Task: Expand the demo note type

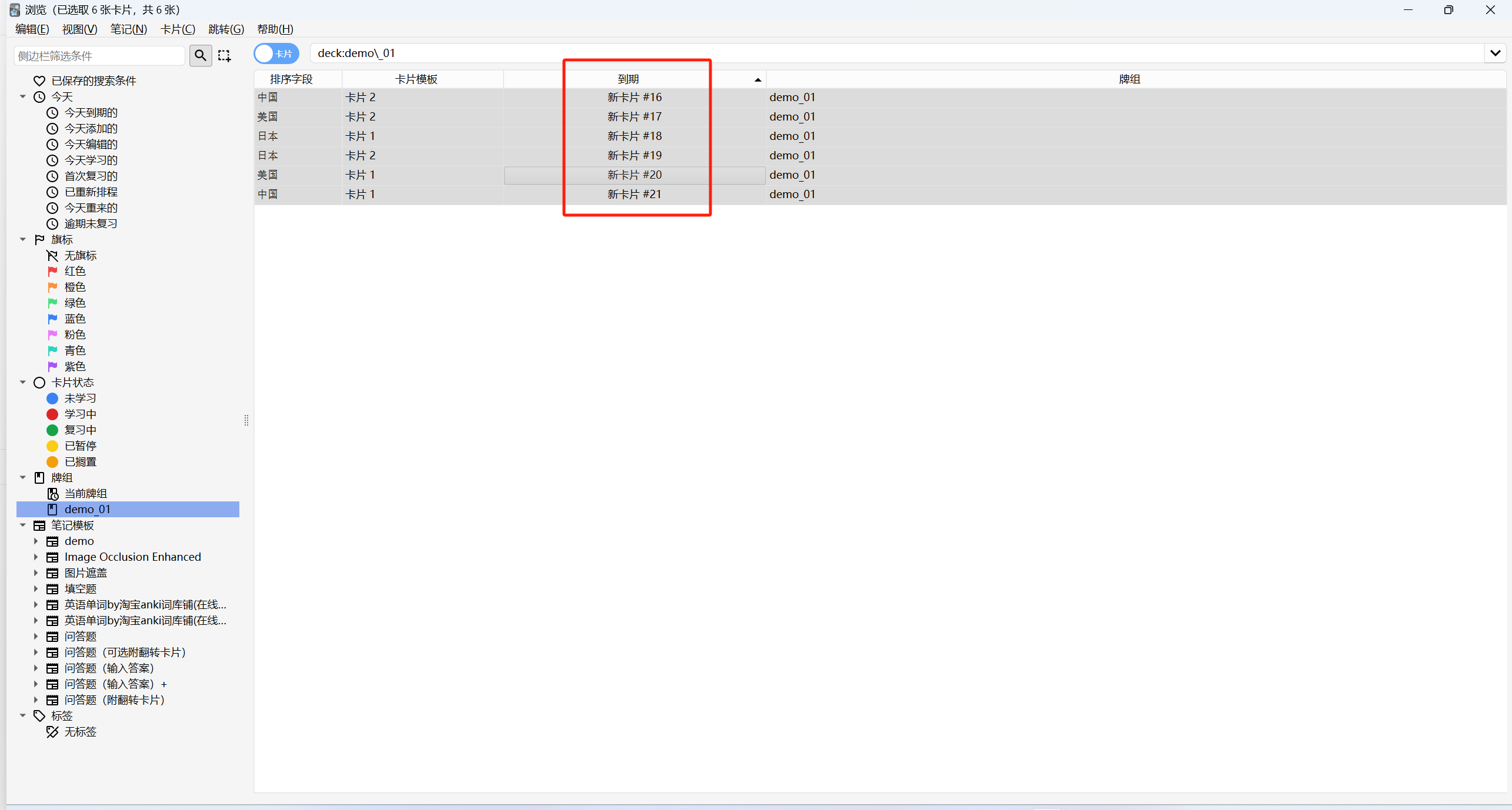Action: 36,541
